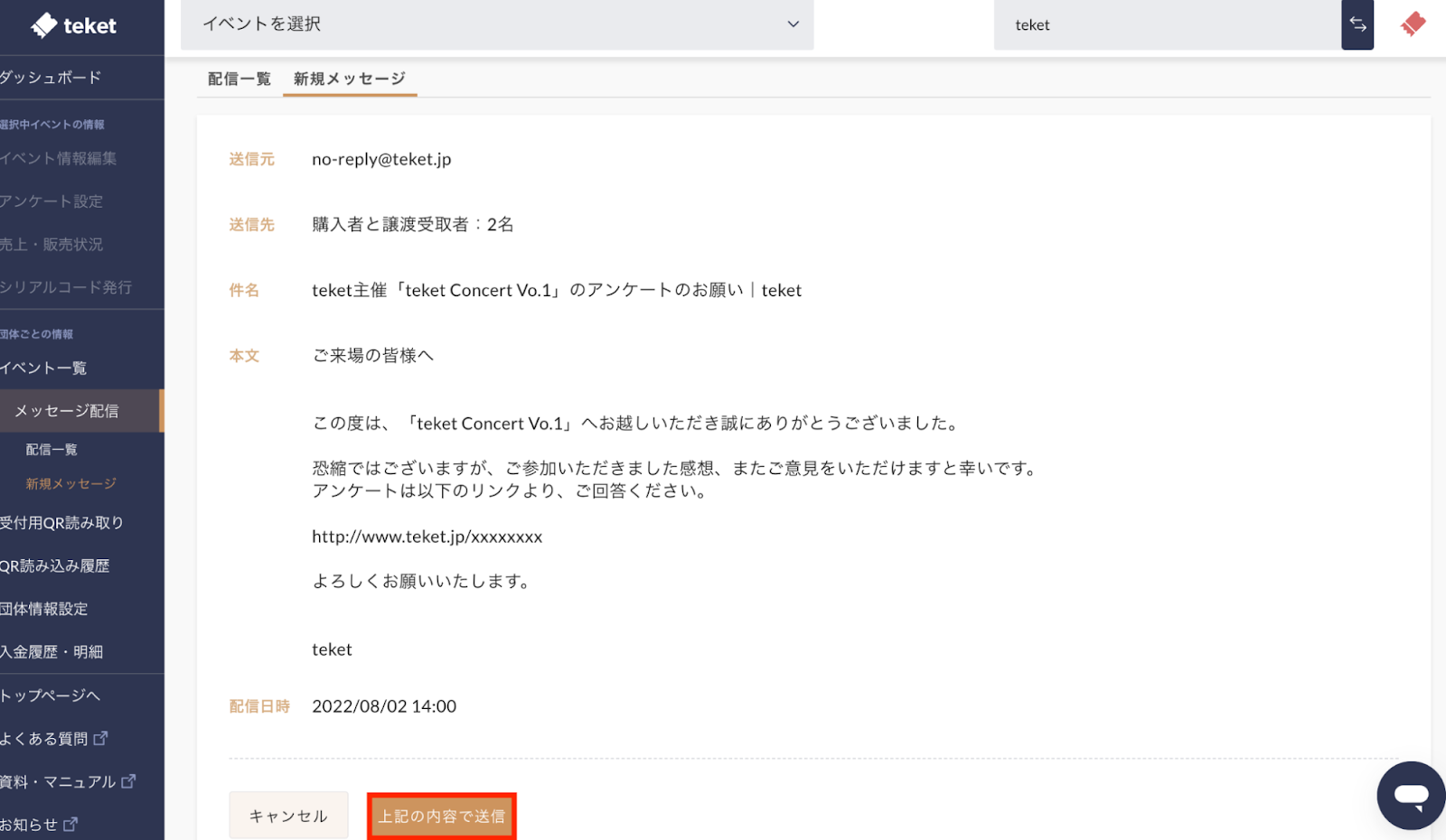
Task: Click the red ticket icon top right
Action: 1413,24
